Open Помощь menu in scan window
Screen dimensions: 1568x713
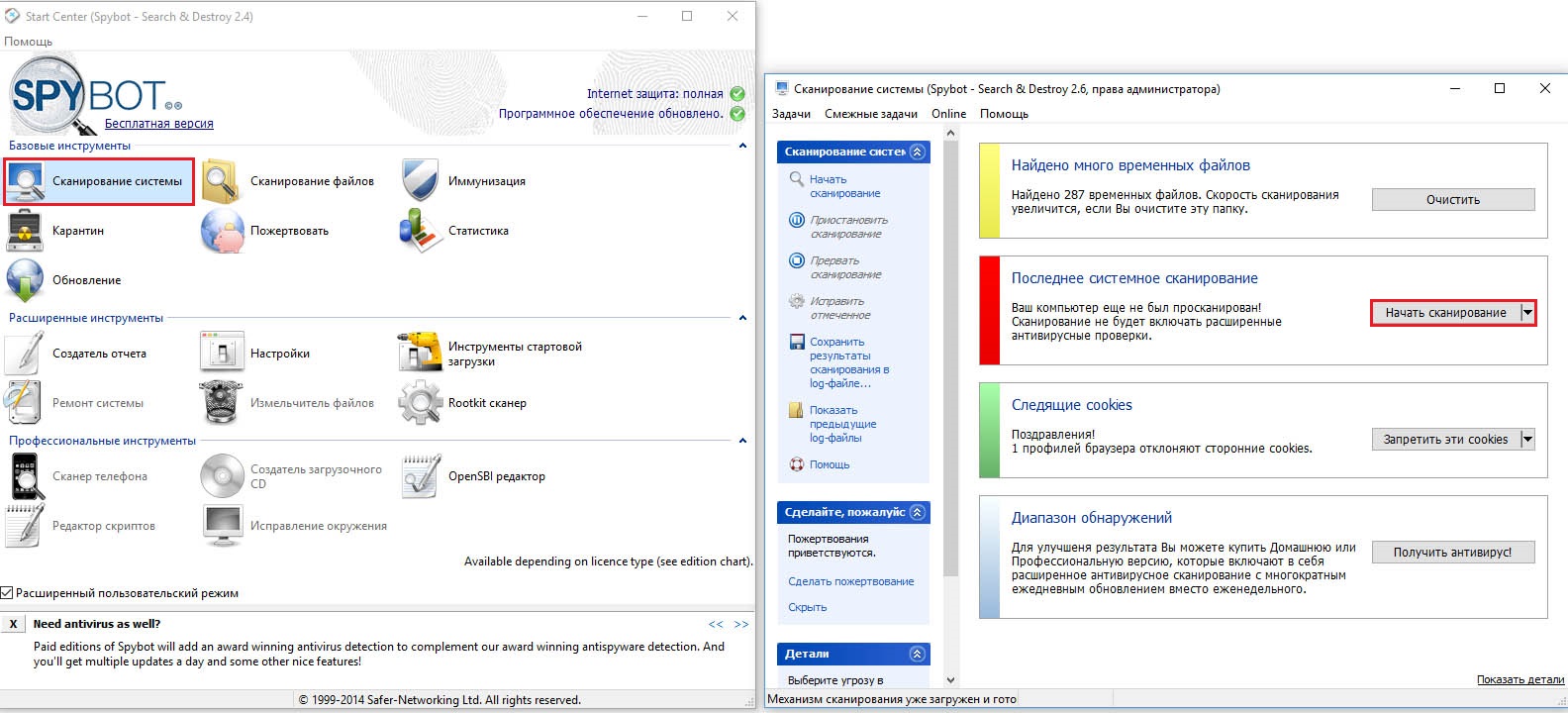pos(1004,114)
